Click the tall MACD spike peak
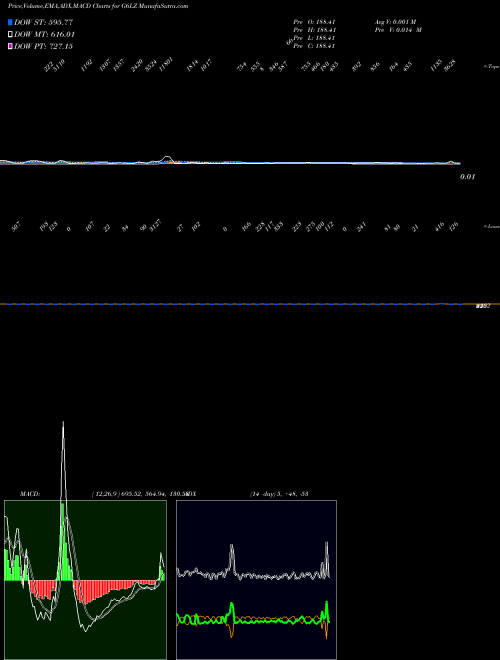 click(63, 423)
